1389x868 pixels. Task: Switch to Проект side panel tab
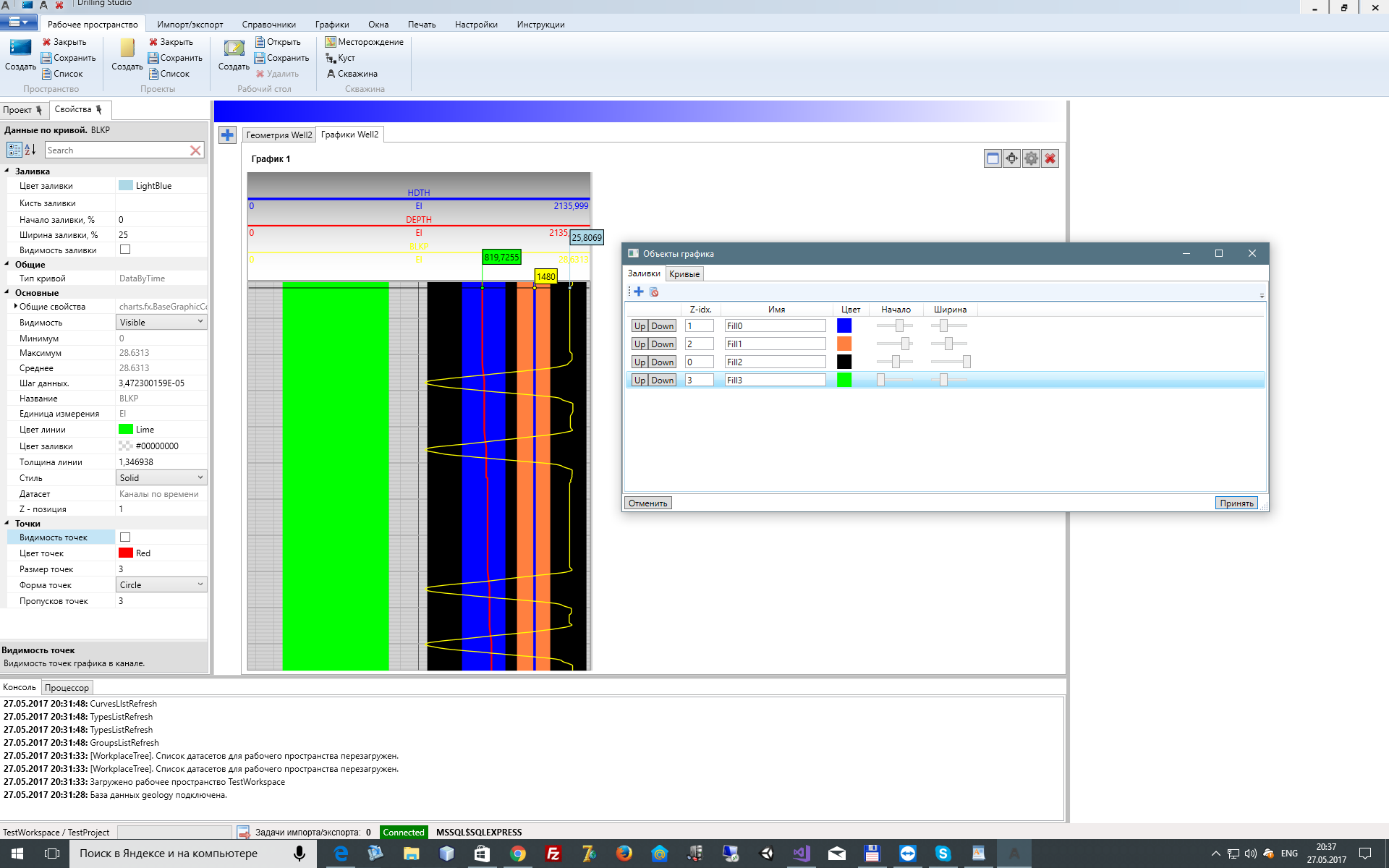click(23, 110)
